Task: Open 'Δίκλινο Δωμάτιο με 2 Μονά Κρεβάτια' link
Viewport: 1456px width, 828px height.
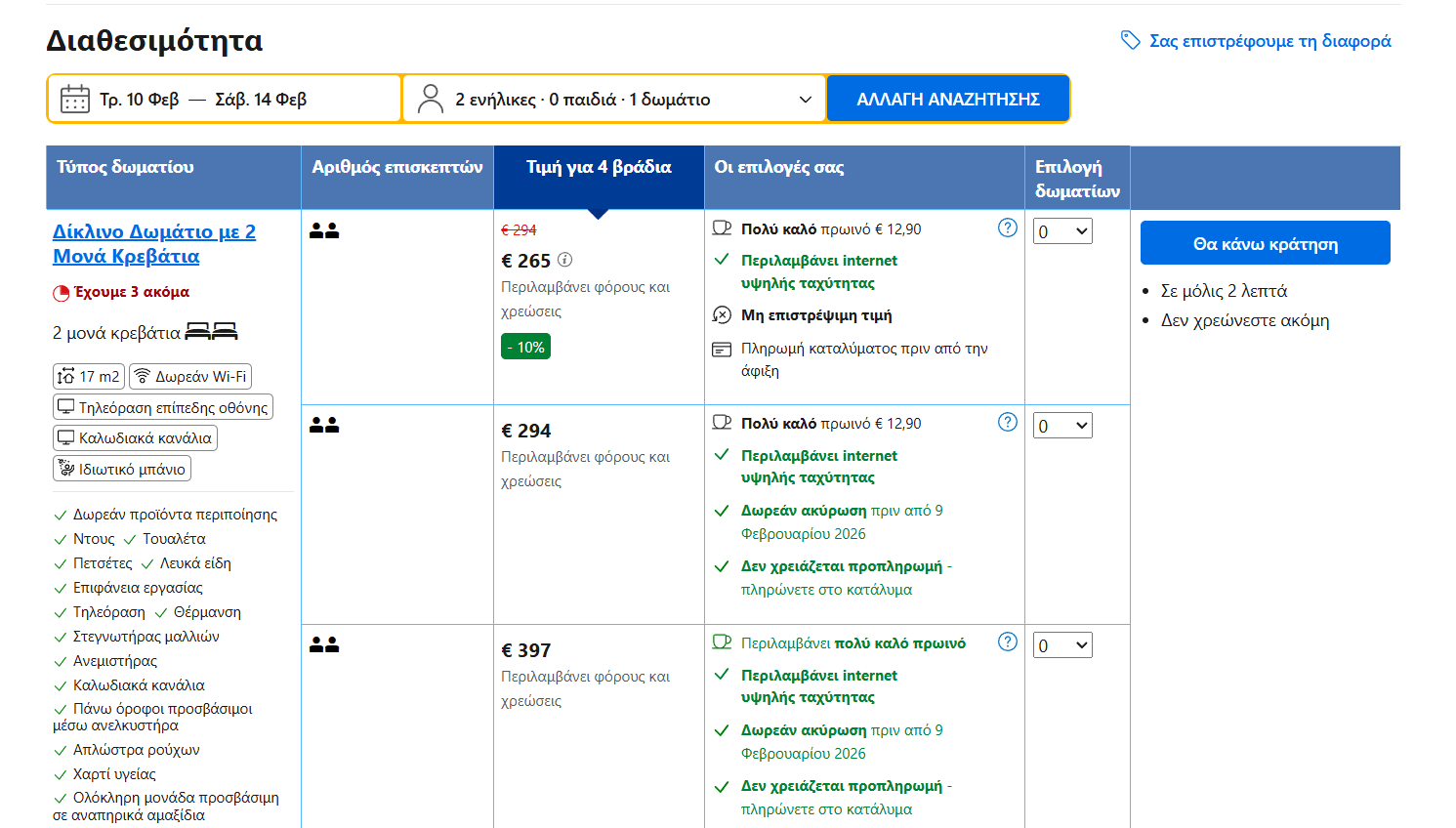Action: tap(154, 244)
